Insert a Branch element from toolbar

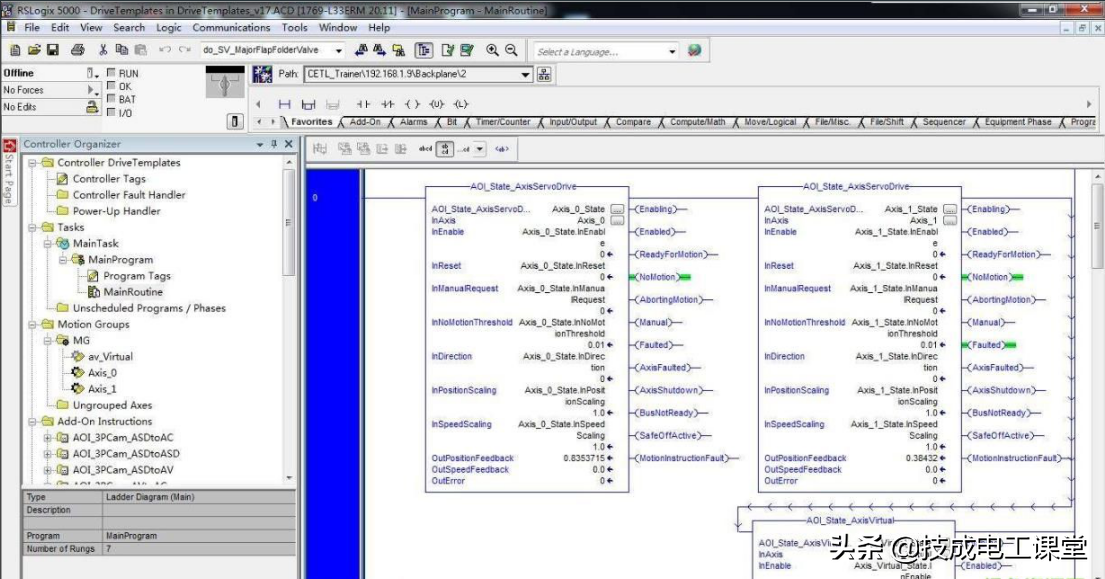(x=308, y=104)
